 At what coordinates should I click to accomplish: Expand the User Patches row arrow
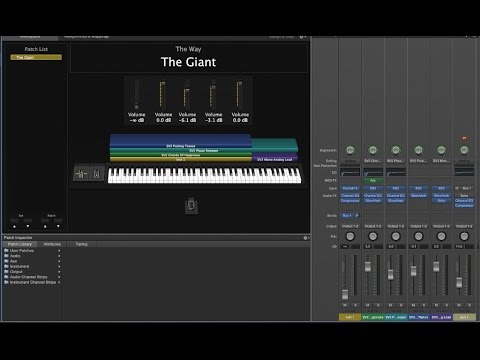(x=59, y=251)
